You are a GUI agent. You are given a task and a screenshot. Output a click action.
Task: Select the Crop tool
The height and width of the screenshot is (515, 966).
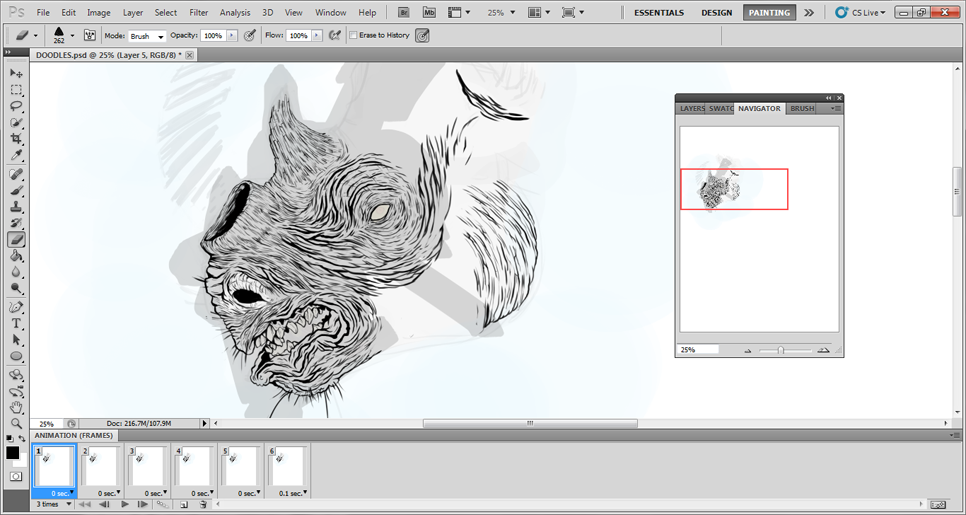(x=17, y=139)
